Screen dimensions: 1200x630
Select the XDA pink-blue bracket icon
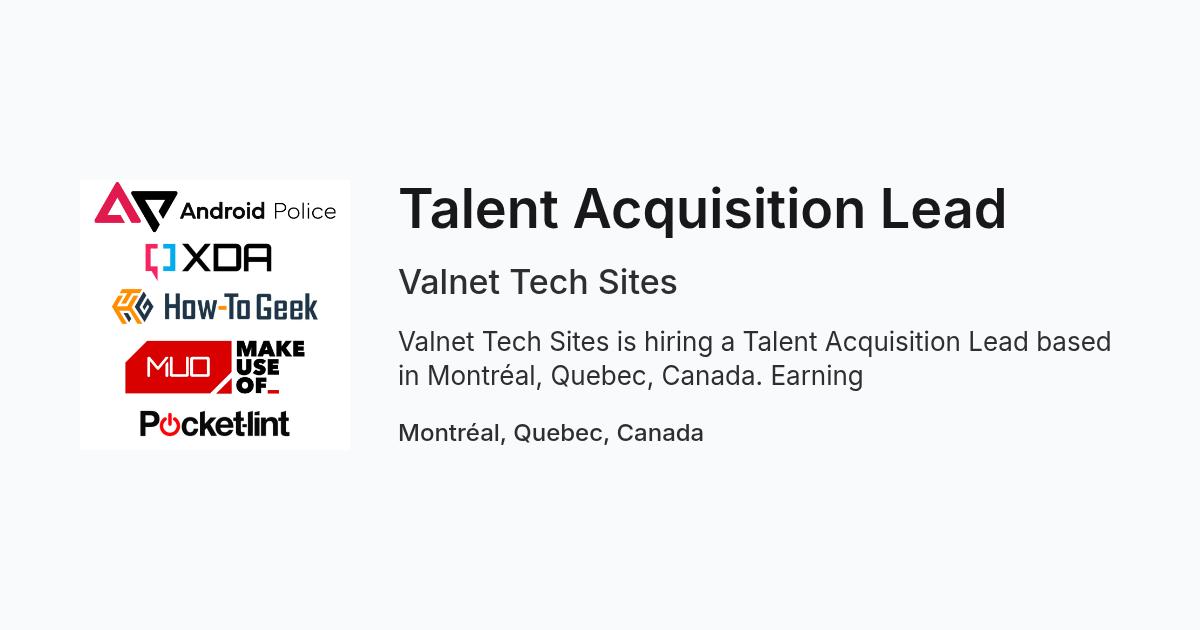(x=160, y=259)
